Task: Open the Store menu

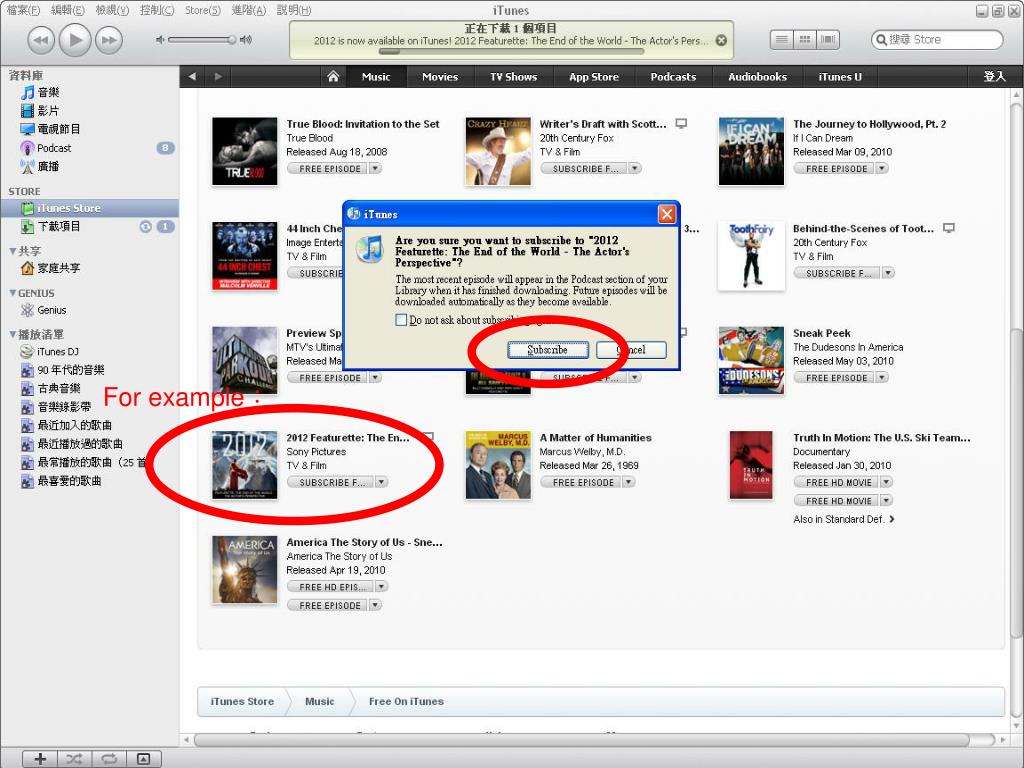Action: tap(202, 10)
